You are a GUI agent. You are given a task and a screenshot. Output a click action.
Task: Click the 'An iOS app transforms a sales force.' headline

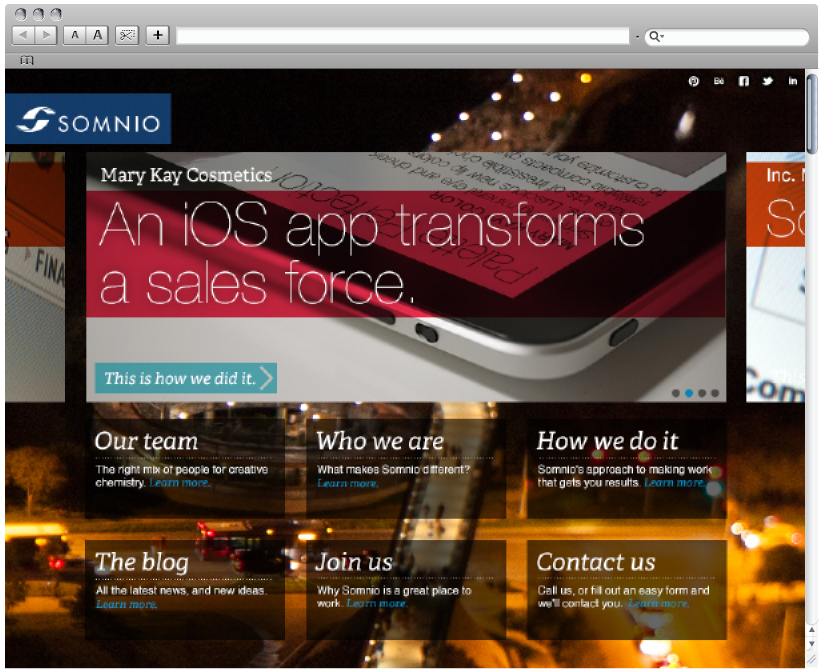pyautogui.click(x=372, y=253)
